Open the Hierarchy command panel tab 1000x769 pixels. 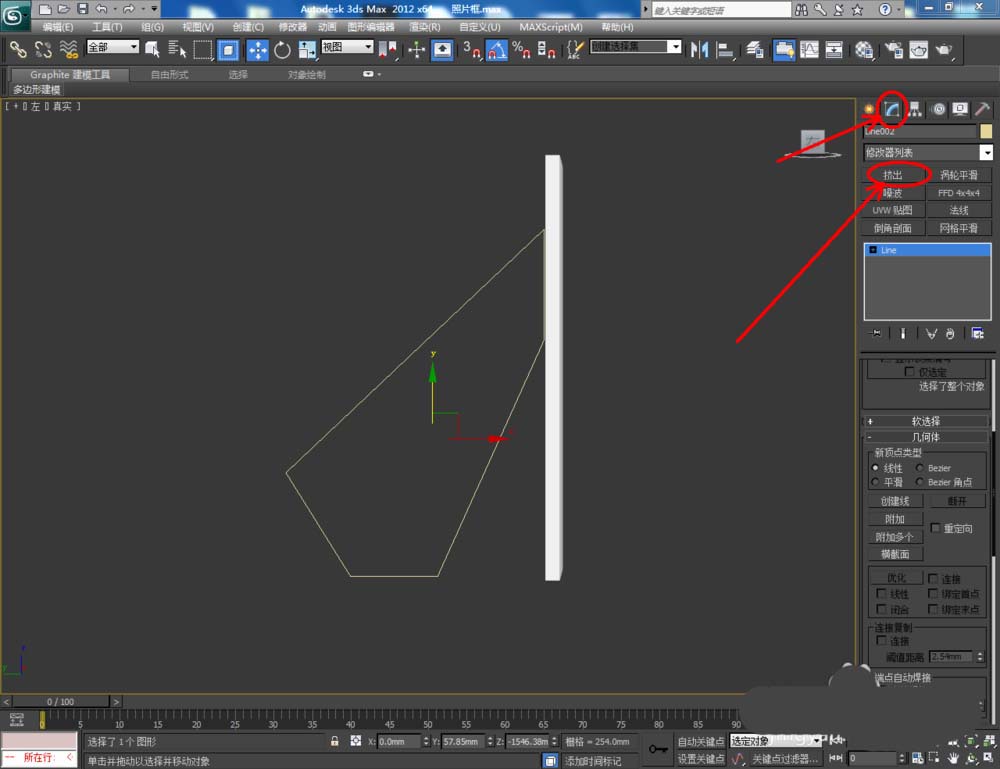[x=915, y=110]
